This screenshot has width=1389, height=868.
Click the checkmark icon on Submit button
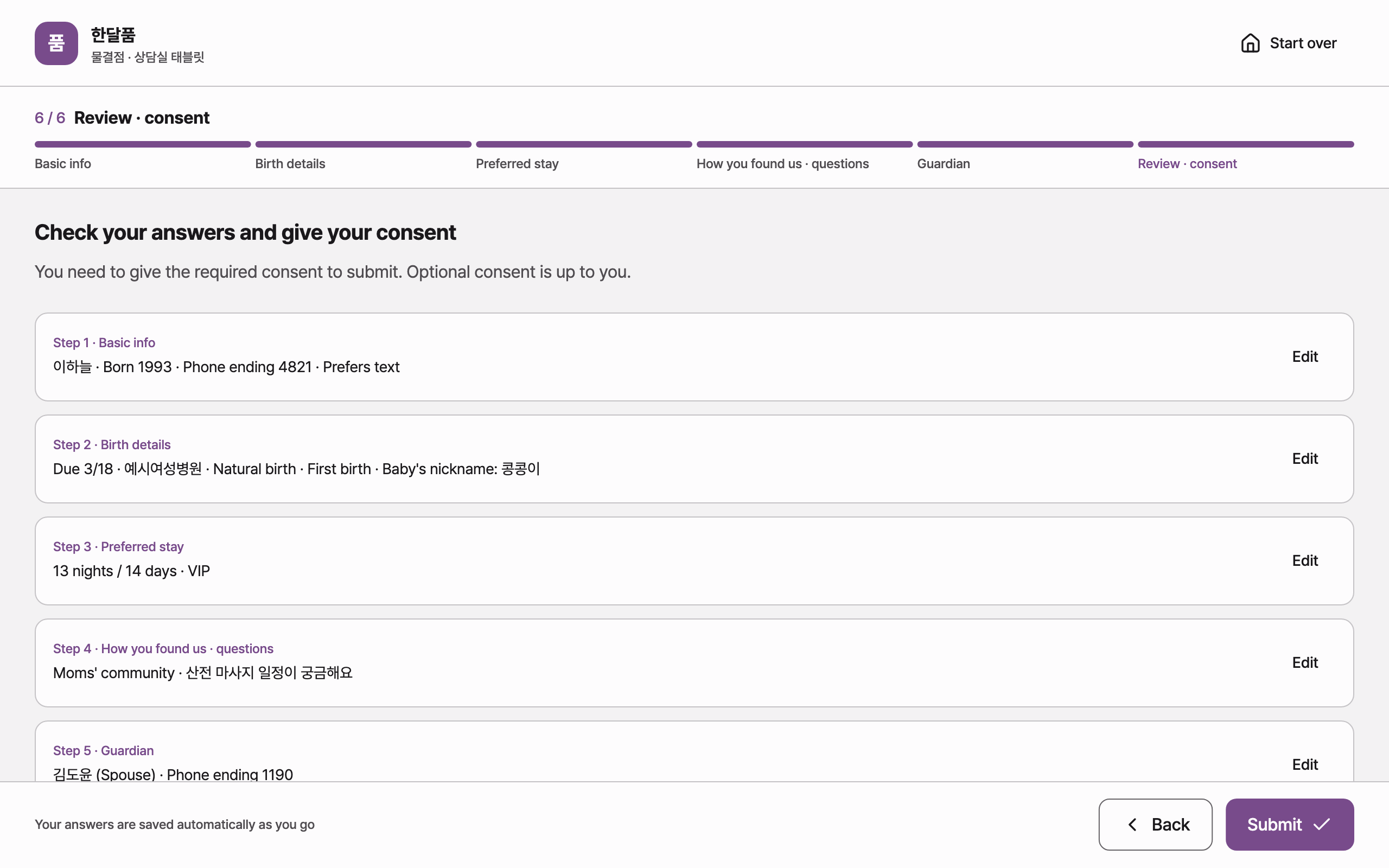[1322, 825]
